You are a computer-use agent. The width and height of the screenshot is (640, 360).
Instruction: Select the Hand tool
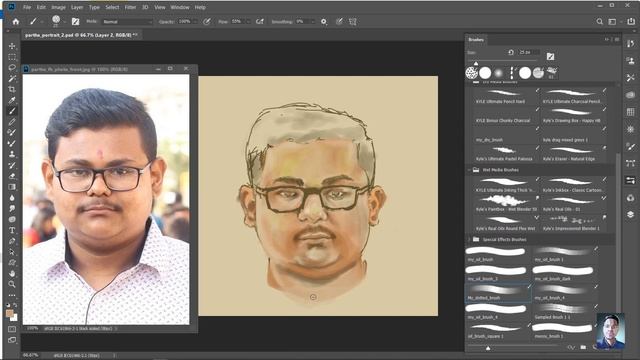click(12, 273)
